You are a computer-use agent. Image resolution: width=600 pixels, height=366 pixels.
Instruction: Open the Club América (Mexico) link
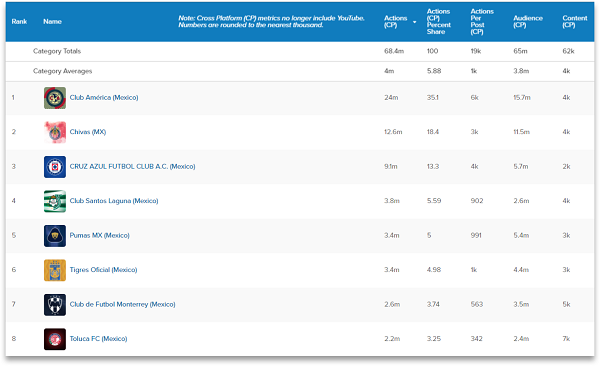coord(104,98)
